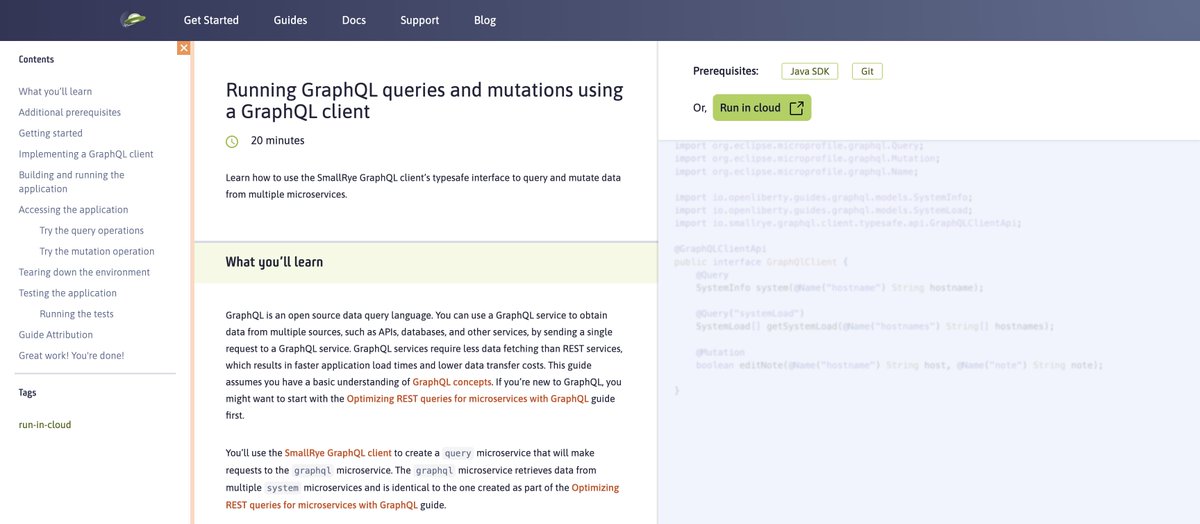This screenshot has width=1200, height=524.
Task: Click the public interface GraphQlClient code line
Action: point(761,262)
